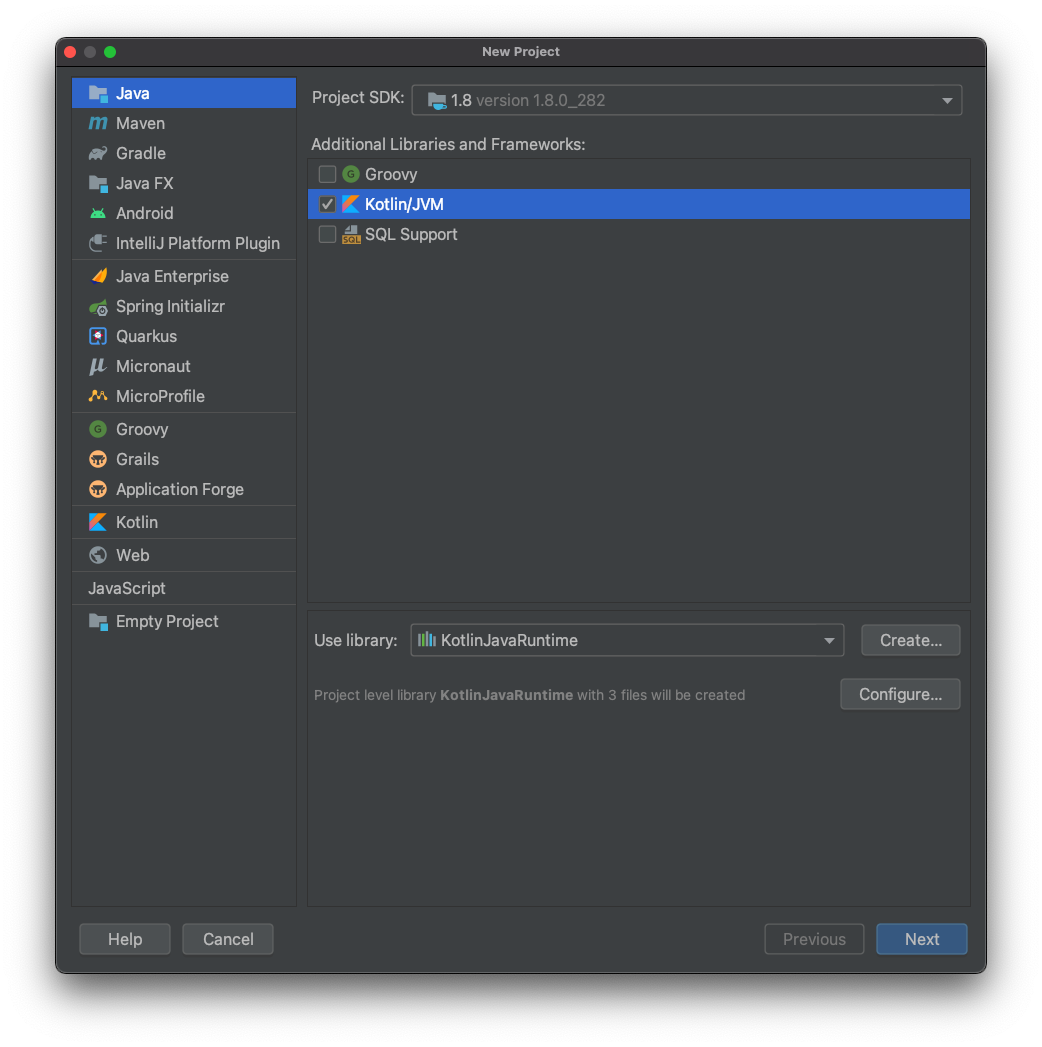Screen dimensions: 1042x1047
Task: Click the Groovy icon in the frameworks list
Action: 350,174
